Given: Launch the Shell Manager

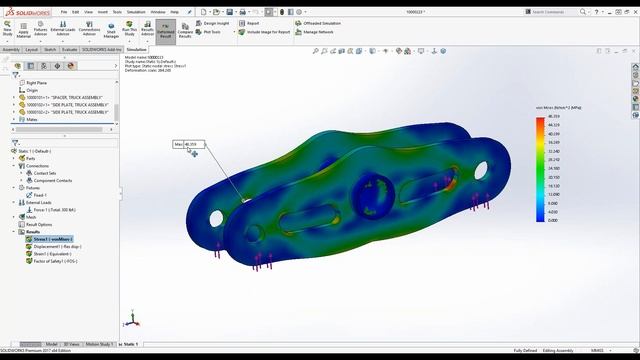Looking at the screenshot, I should pyautogui.click(x=111, y=30).
